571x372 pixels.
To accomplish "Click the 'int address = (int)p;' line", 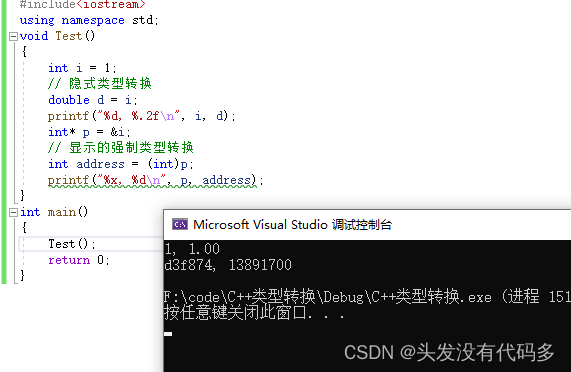I will pos(121,164).
